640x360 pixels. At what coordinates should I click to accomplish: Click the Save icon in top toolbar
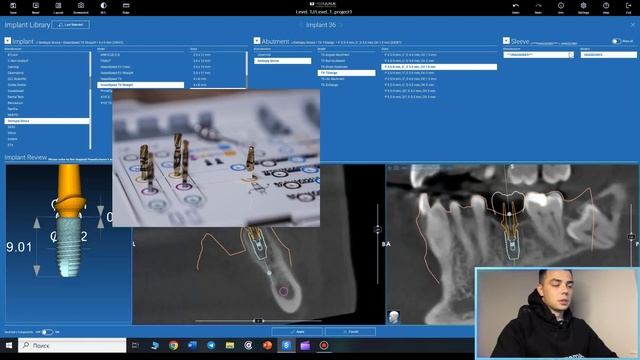coord(13,6)
